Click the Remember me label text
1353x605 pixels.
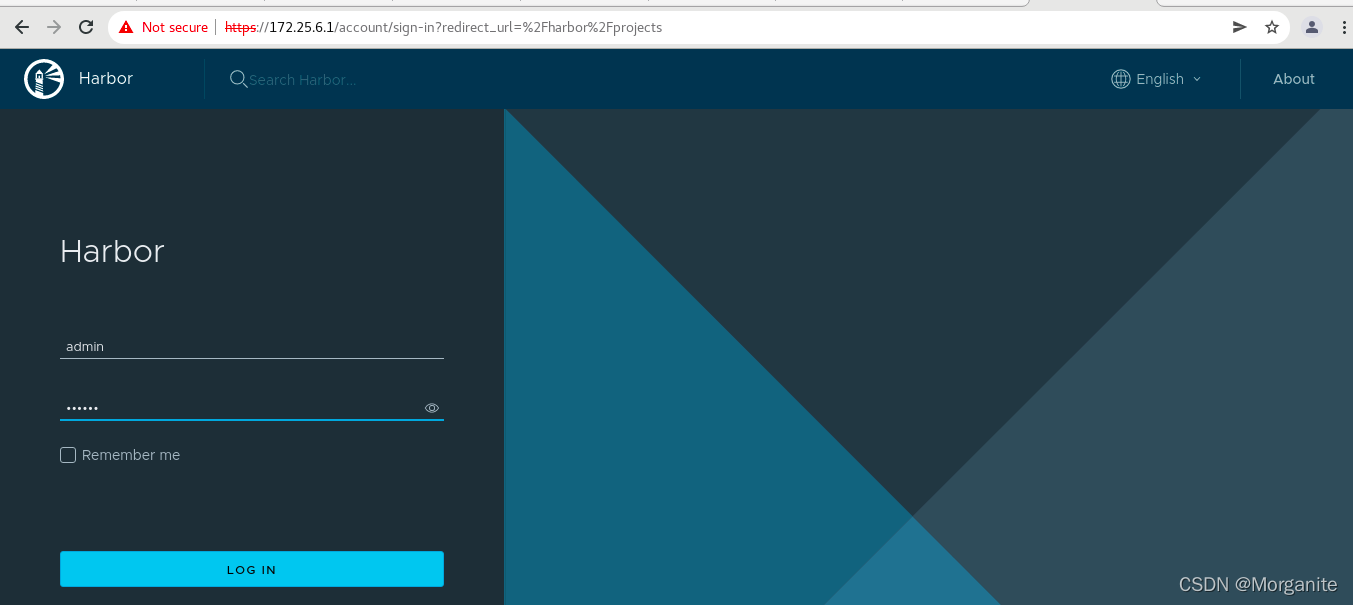(131, 455)
